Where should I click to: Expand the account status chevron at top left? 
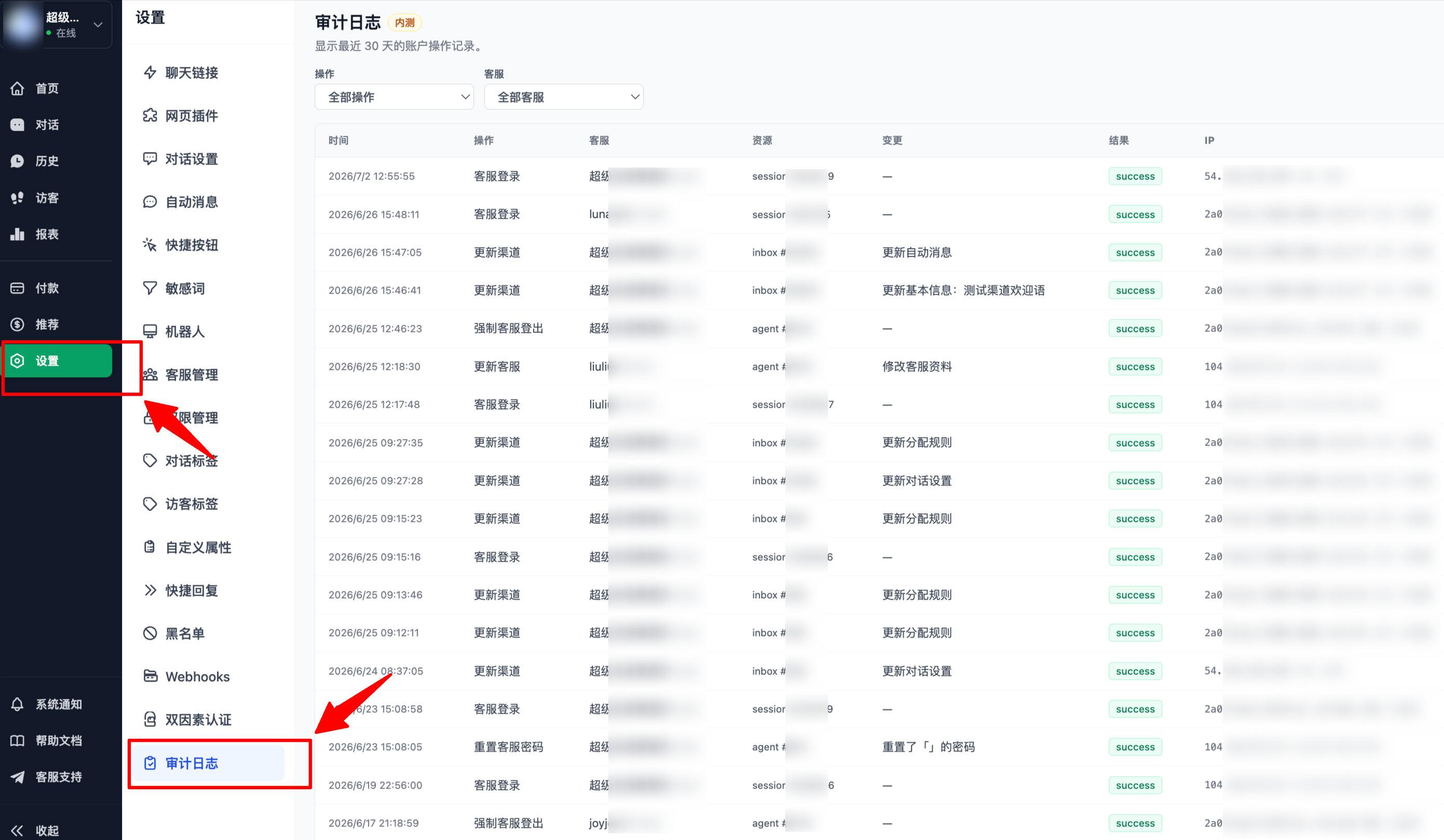[98, 24]
